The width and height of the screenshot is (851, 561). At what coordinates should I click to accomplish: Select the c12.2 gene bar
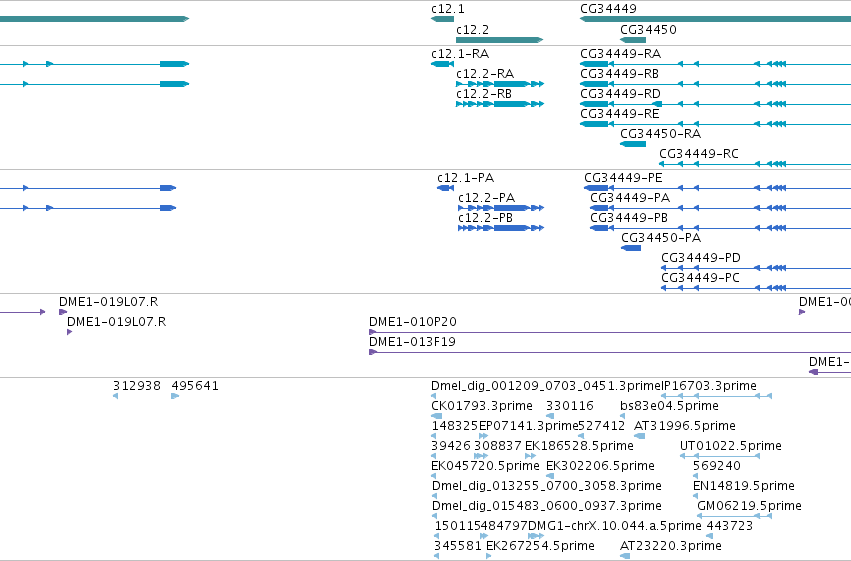tap(499, 40)
